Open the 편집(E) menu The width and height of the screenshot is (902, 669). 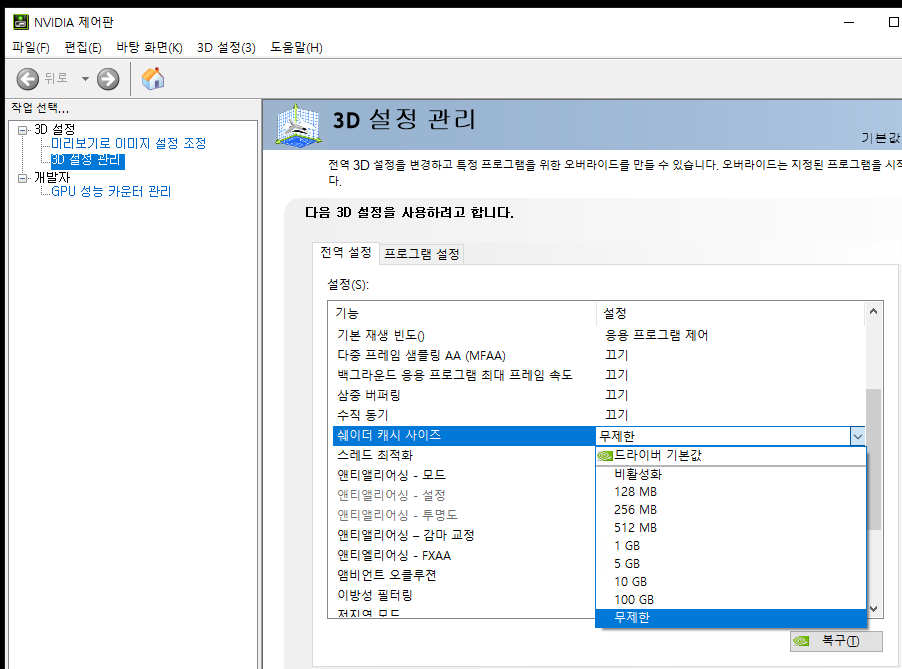click(x=83, y=47)
